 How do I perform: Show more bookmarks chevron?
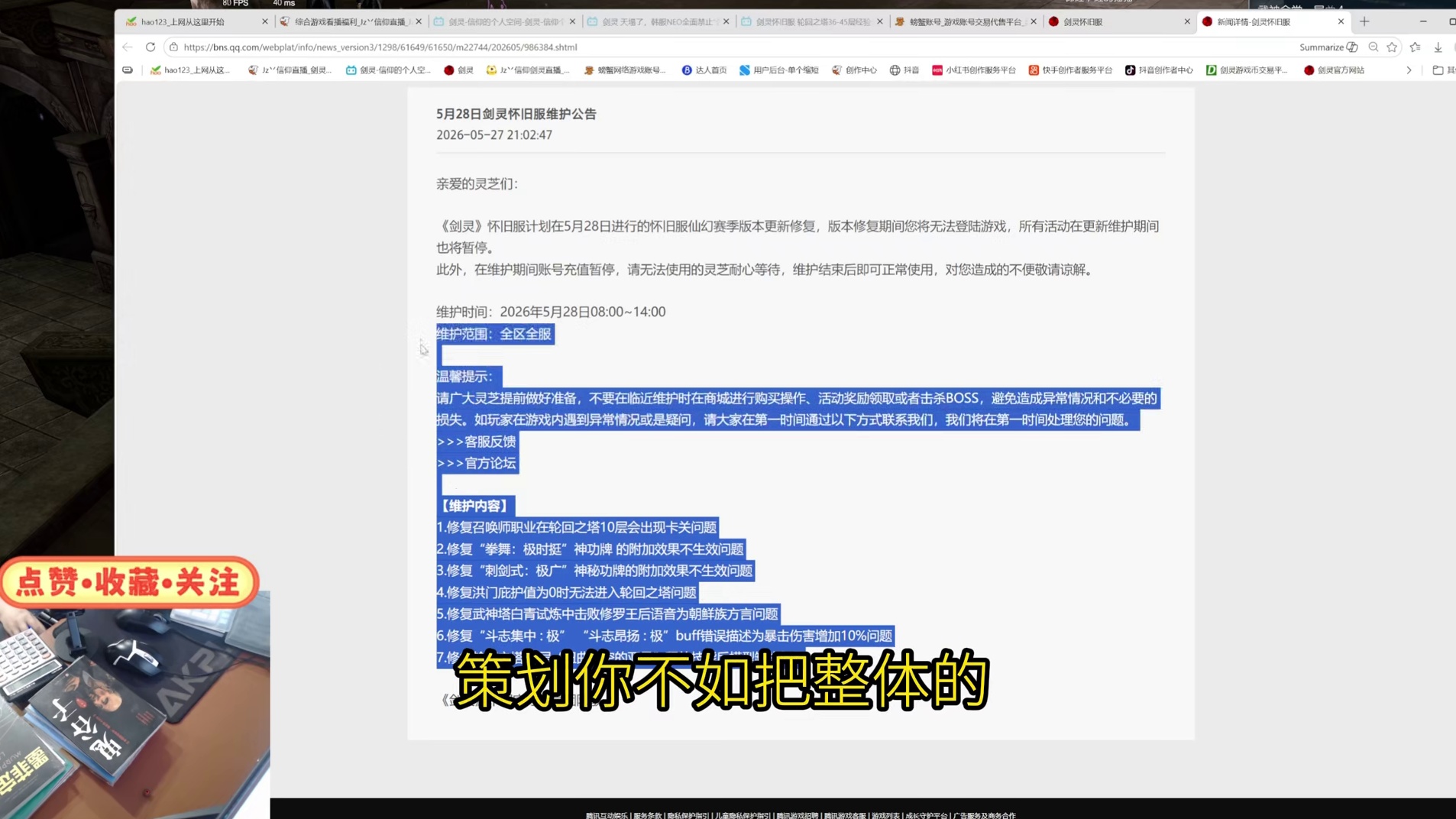pyautogui.click(x=1409, y=70)
